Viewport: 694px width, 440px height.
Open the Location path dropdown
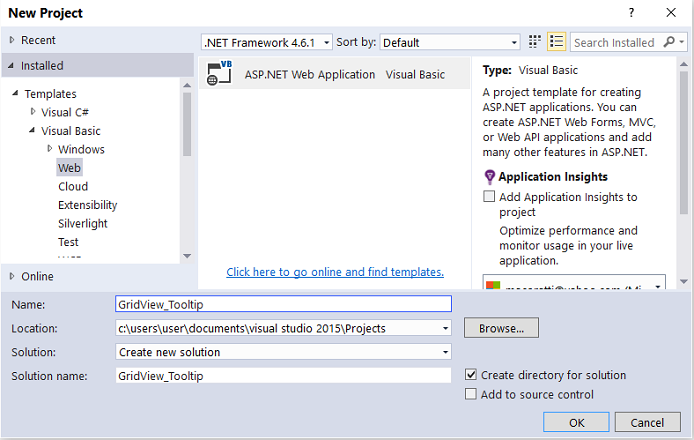pos(445,328)
